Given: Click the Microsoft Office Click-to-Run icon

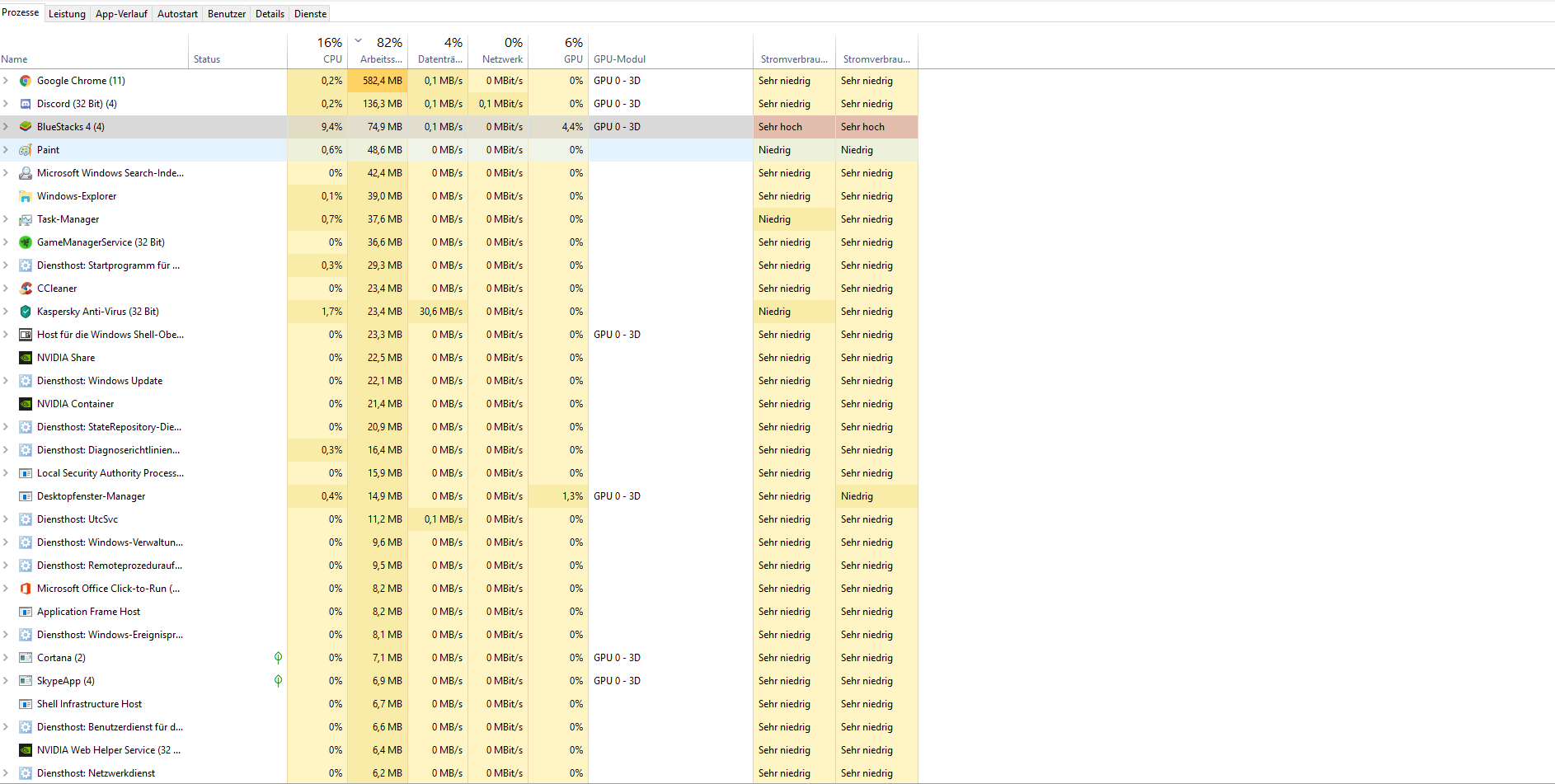Looking at the screenshot, I should 26,589.
